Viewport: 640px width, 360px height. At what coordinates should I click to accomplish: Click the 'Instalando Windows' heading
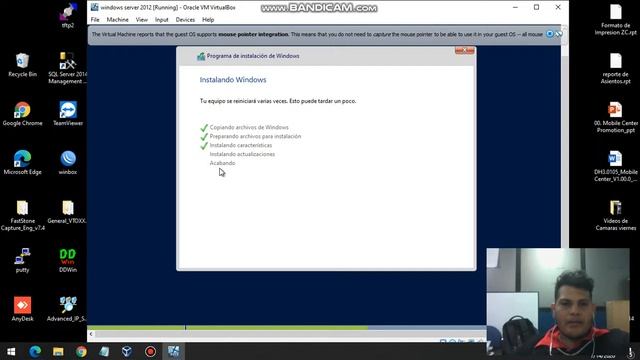pos(233,80)
